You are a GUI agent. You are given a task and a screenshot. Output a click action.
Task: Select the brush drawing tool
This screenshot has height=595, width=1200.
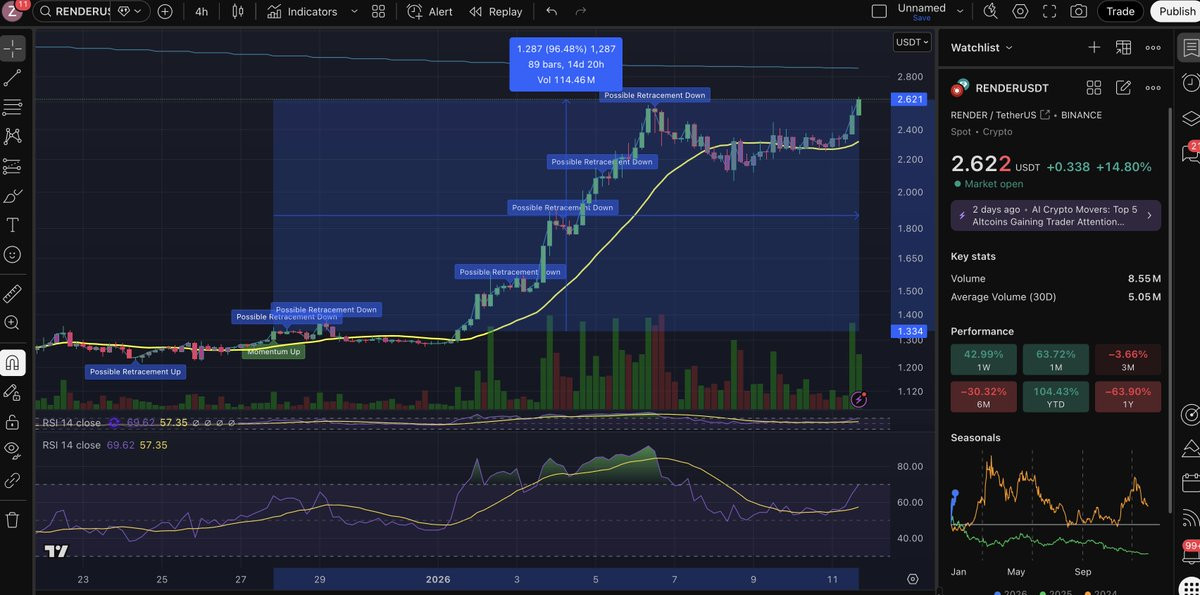(x=13, y=196)
